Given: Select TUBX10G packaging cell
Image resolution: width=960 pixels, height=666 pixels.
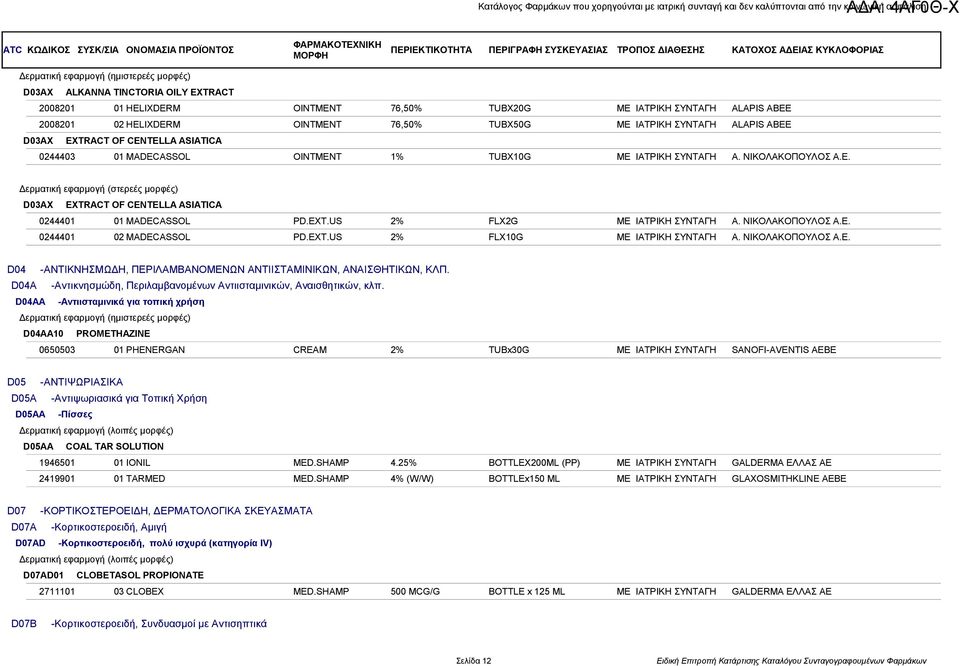Looking at the screenshot, I should coord(509,157).
